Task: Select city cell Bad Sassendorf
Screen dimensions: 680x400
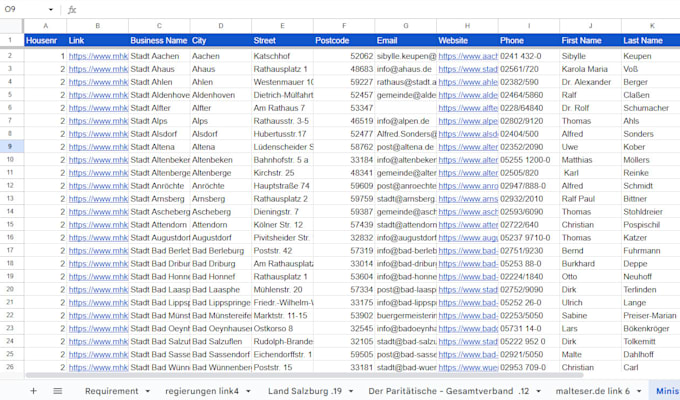Action: (221, 354)
